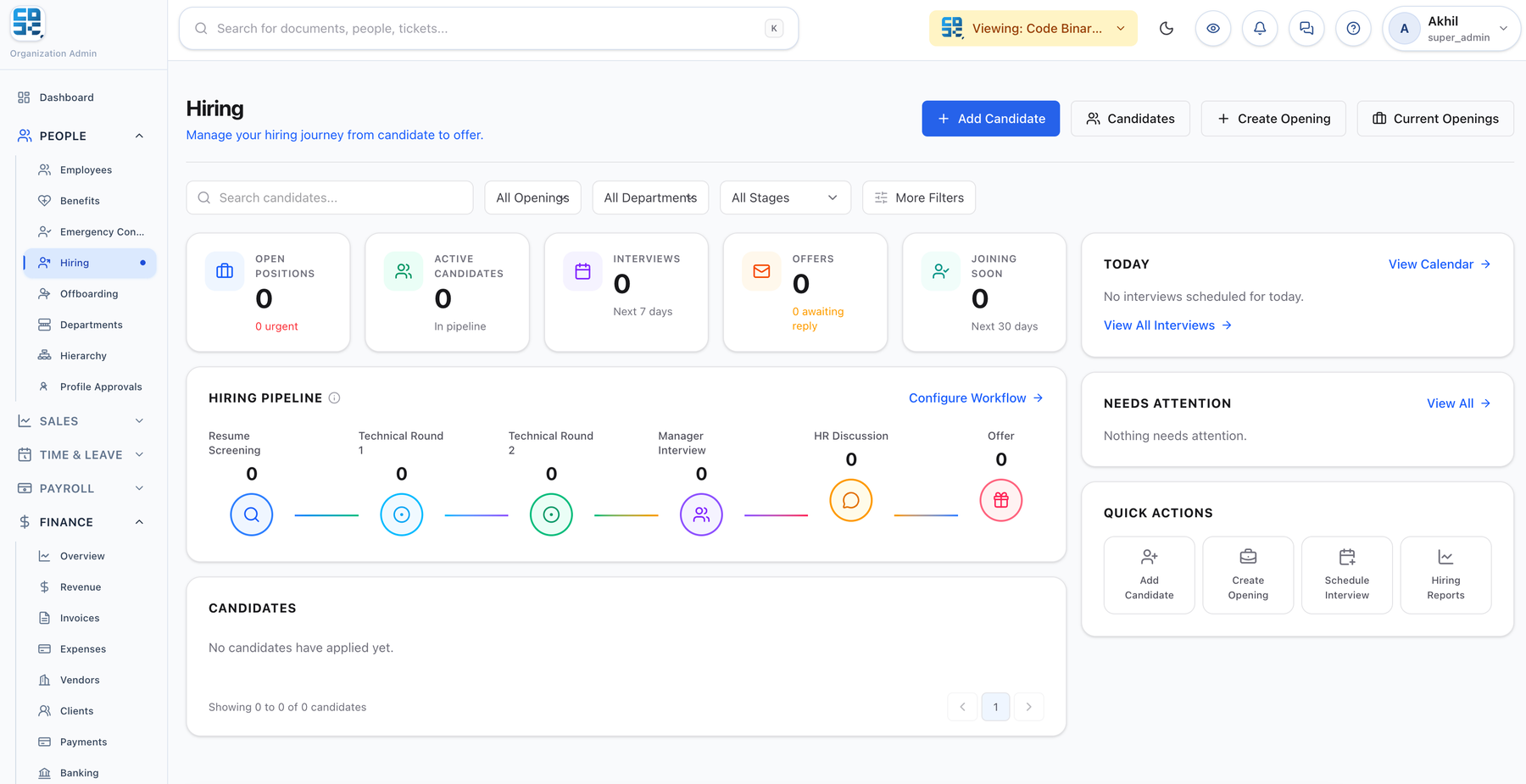The width and height of the screenshot is (1526, 784).
Task: Open More Filters button
Action: (919, 197)
